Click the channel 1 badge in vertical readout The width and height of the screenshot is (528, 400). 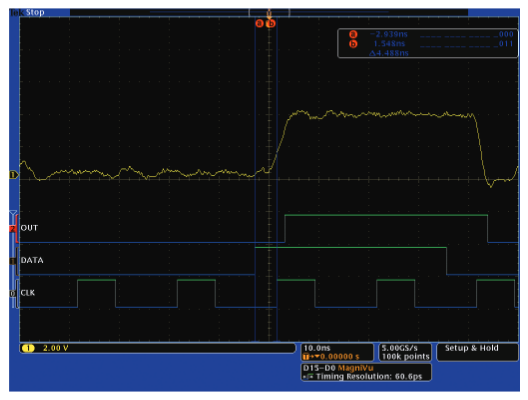[x=28, y=348]
